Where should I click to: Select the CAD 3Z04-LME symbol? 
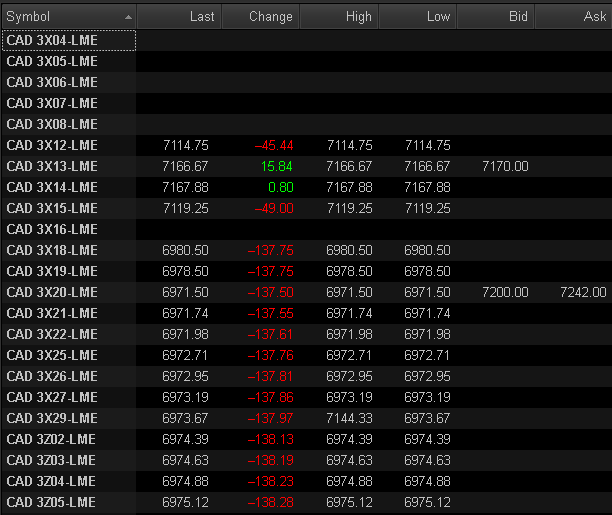click(51, 481)
